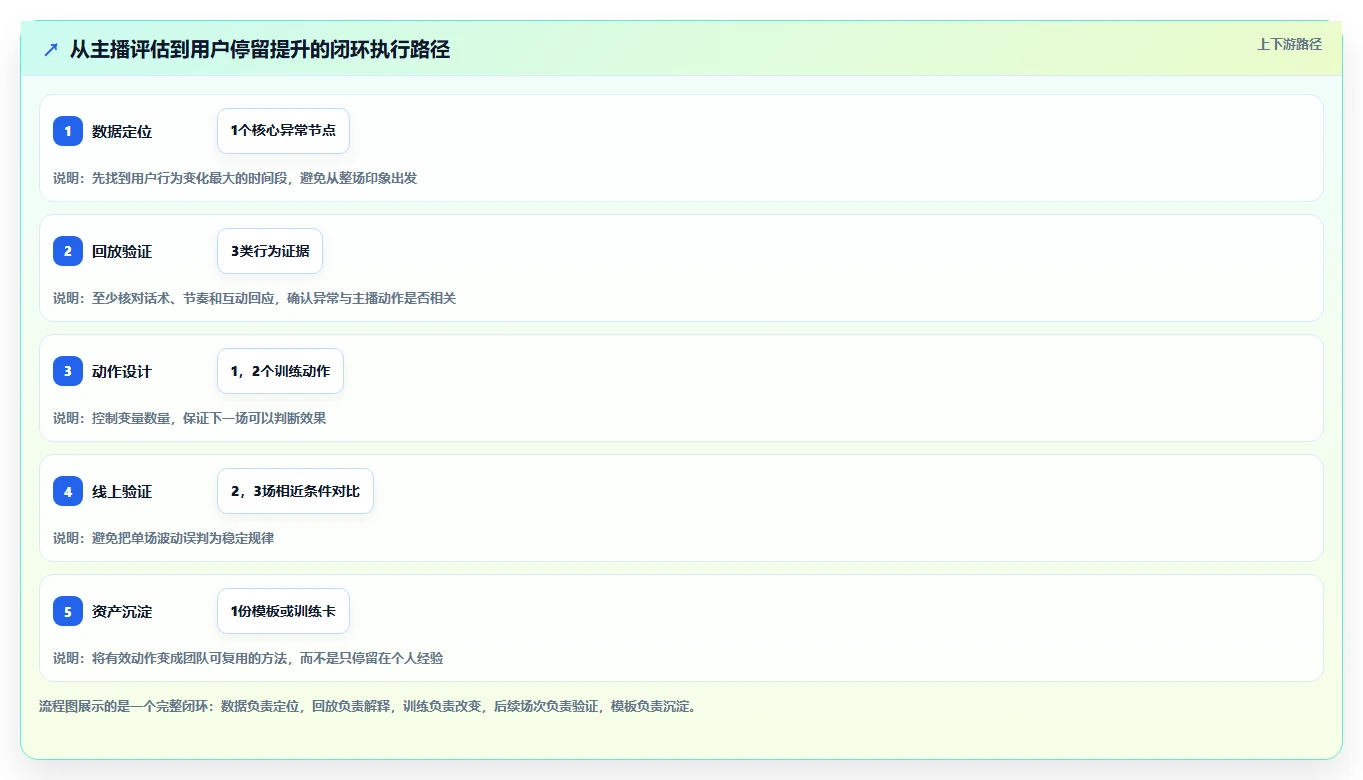
Task: Click the description starting 避免把单场波动误判
Action: click(x=164, y=538)
